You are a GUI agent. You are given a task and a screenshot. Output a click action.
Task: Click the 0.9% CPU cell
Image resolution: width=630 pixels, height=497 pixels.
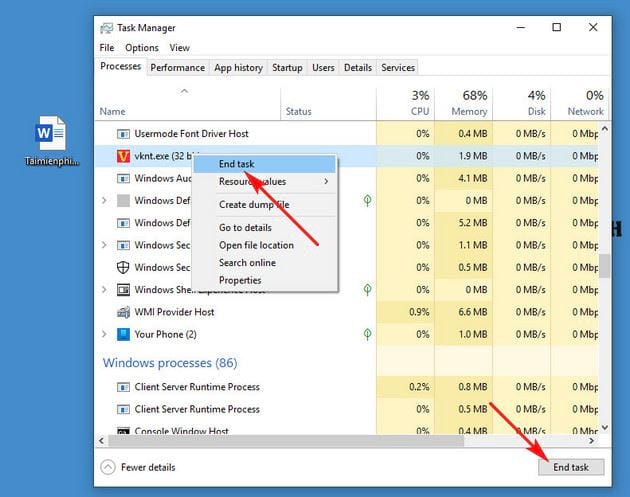pos(405,312)
